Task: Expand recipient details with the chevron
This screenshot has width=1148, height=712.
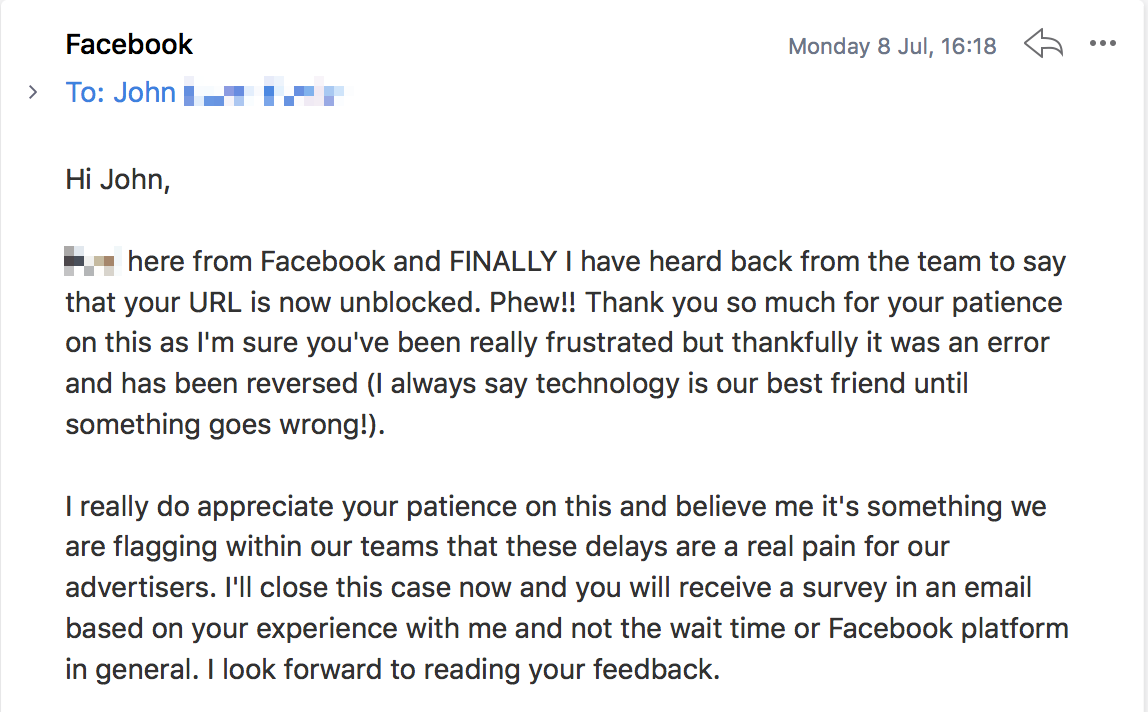Action: tap(33, 92)
